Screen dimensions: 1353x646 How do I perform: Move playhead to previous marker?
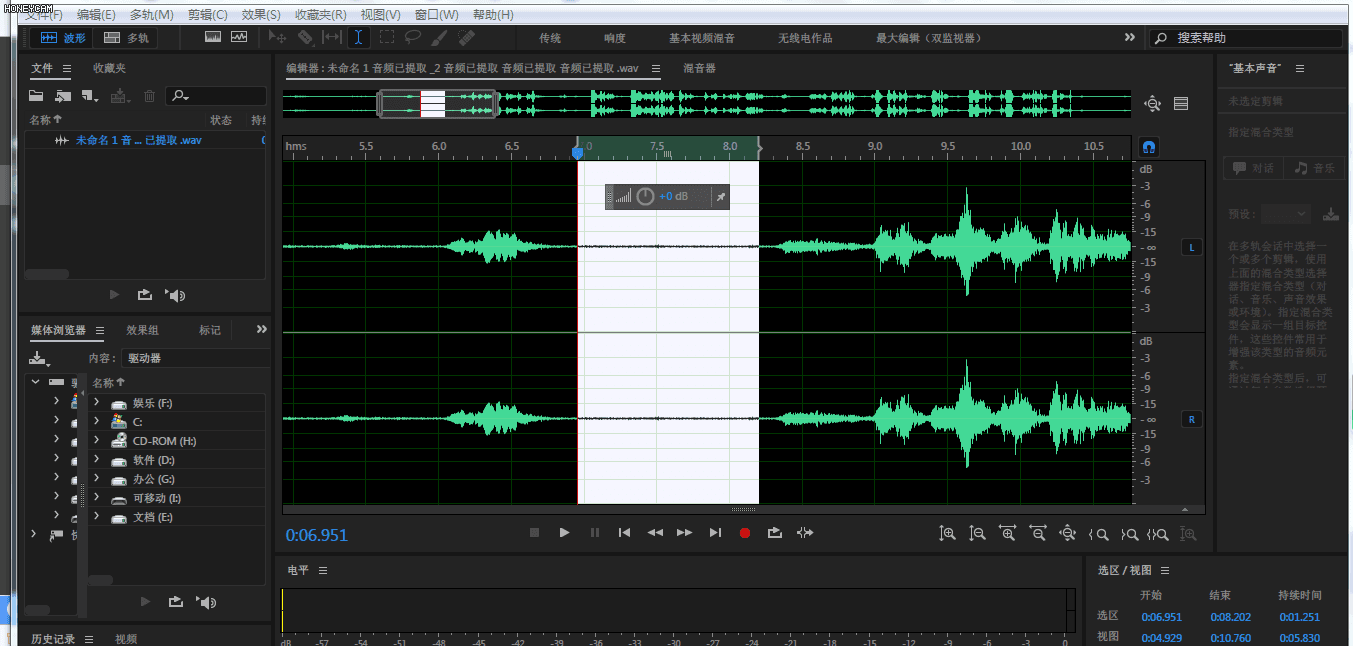point(624,533)
